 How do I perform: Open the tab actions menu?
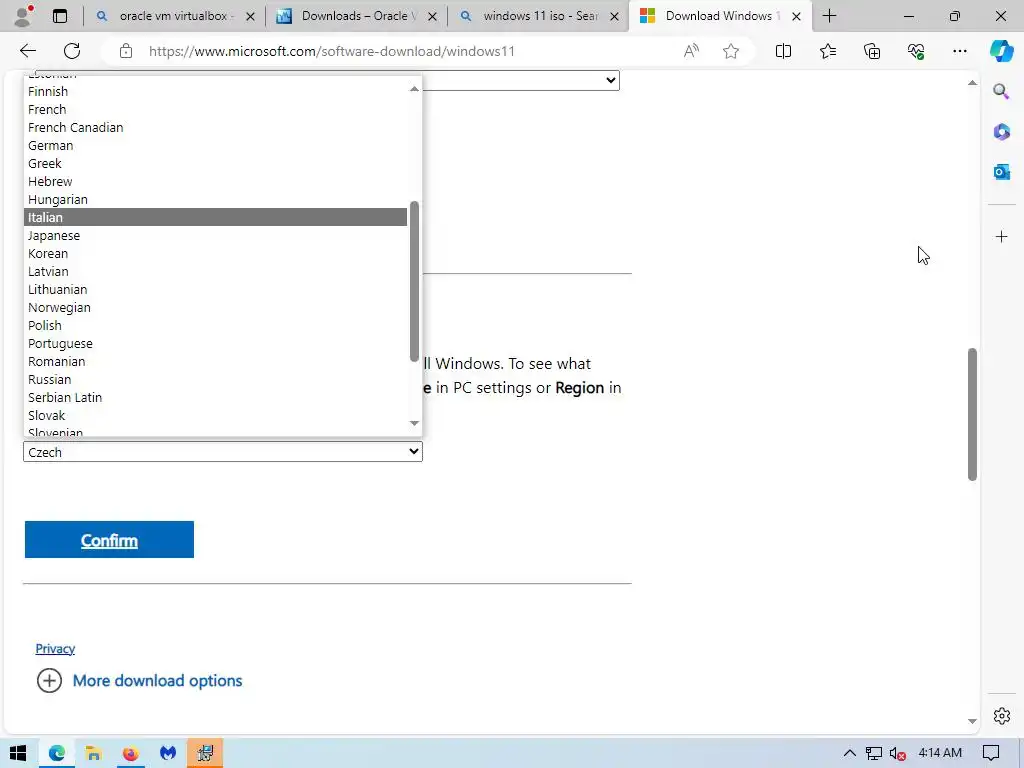click(60, 16)
